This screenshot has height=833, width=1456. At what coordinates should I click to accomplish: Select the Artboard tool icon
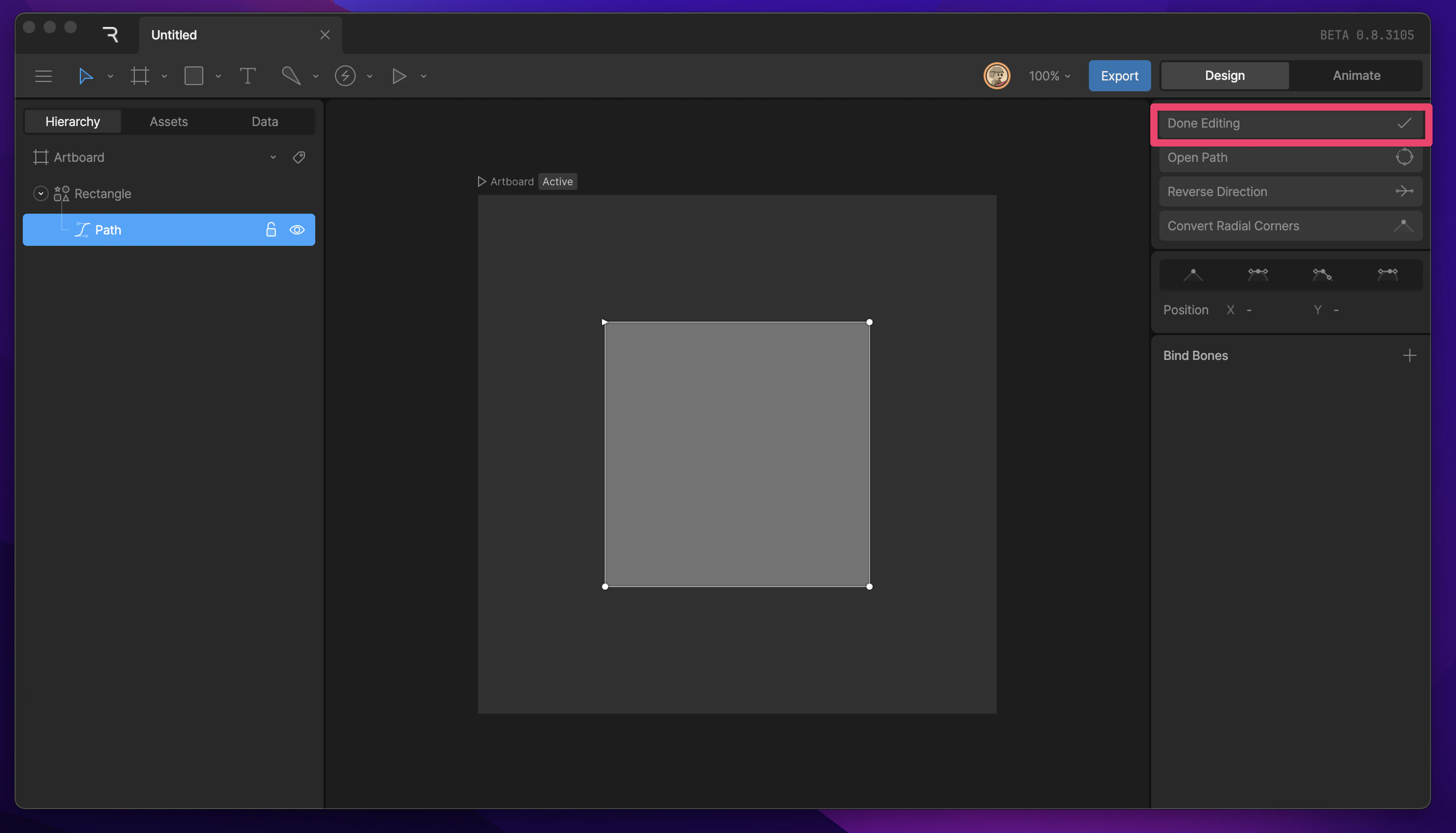tap(139, 76)
